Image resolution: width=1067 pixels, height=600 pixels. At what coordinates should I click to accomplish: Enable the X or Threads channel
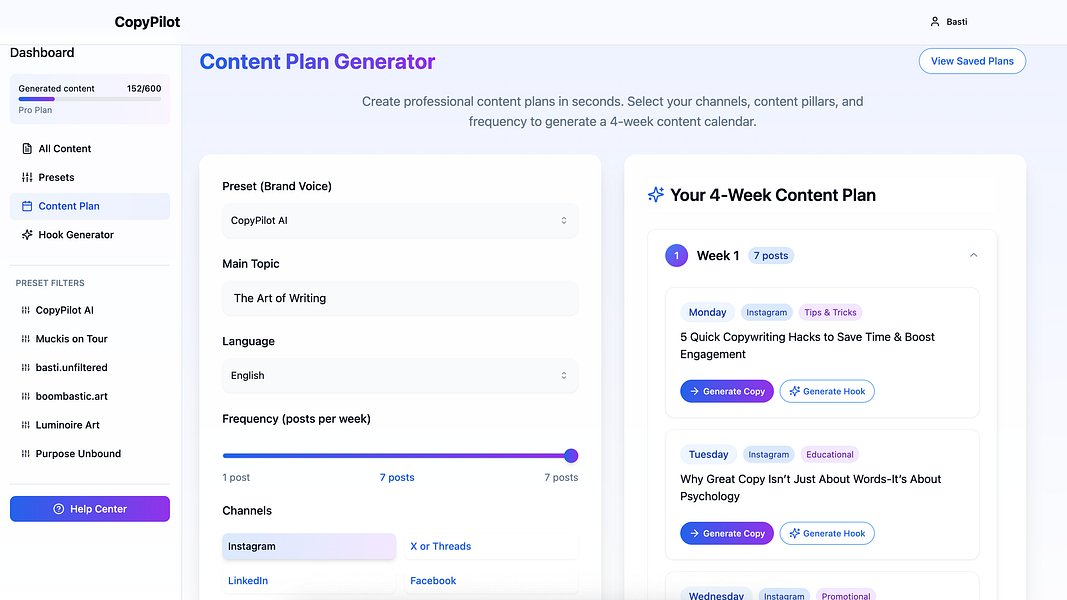[491, 546]
